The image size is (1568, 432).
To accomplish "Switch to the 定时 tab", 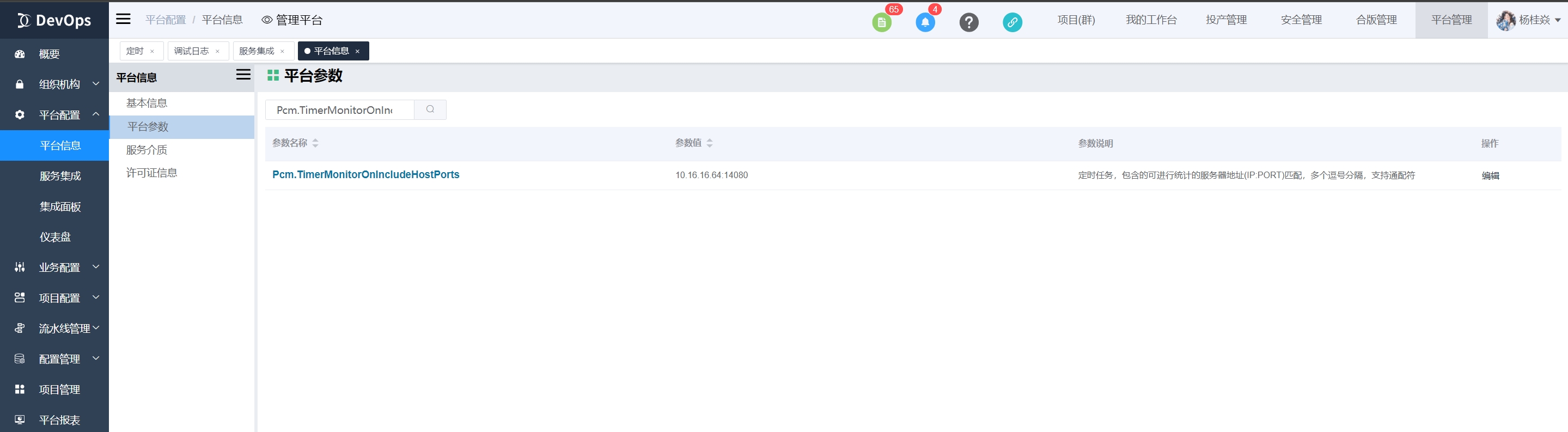I will tap(135, 51).
